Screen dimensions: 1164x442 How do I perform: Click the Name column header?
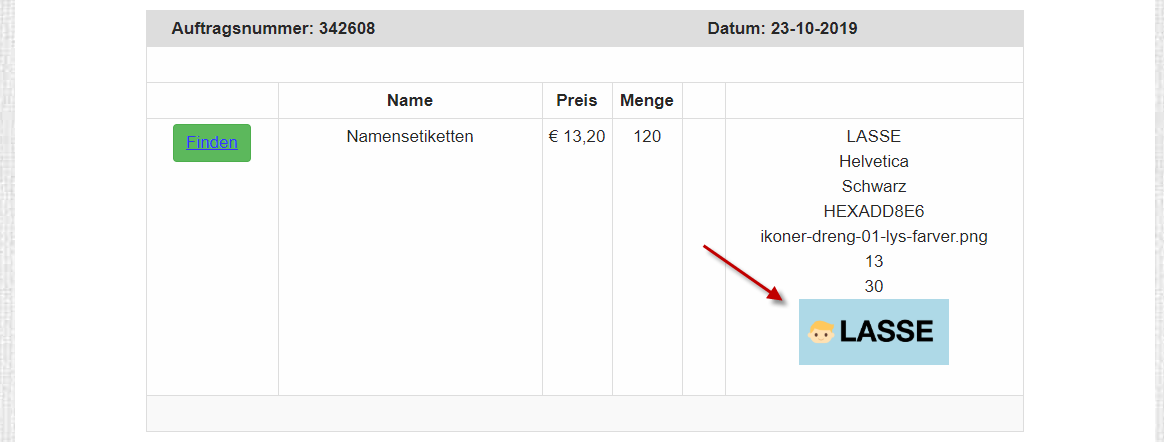[410, 100]
